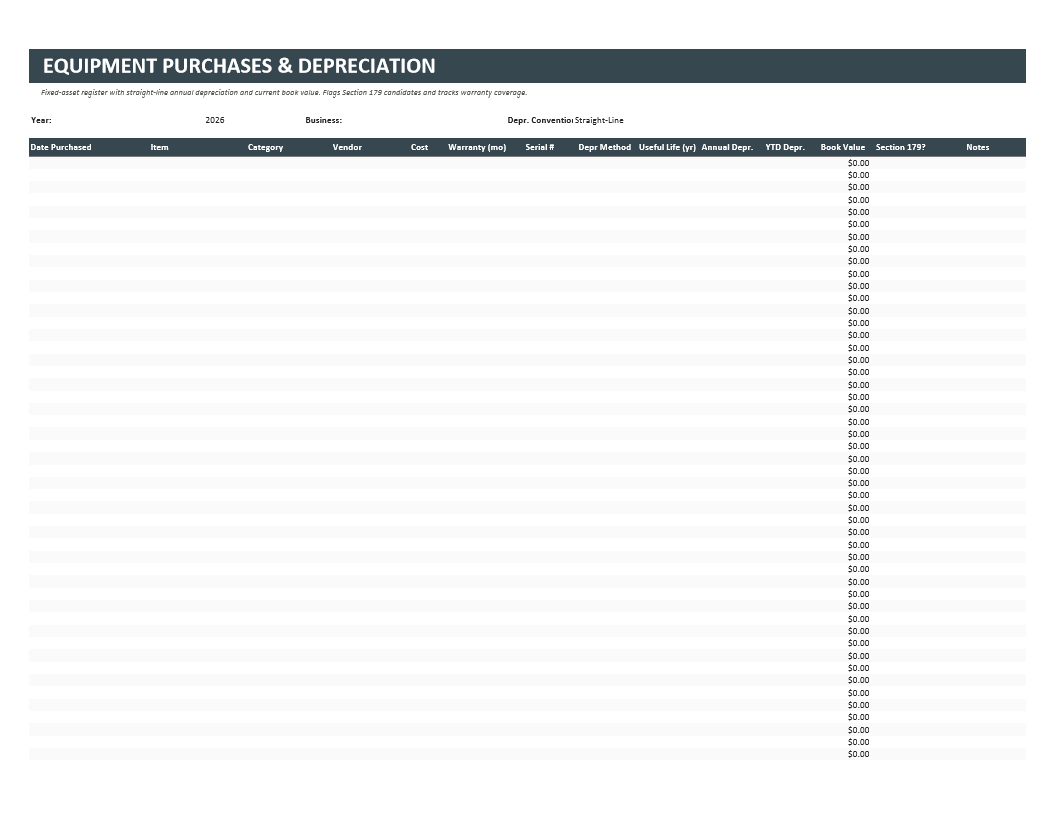Click the Item column header
This screenshot has height=816, width=1056.
coord(160,147)
